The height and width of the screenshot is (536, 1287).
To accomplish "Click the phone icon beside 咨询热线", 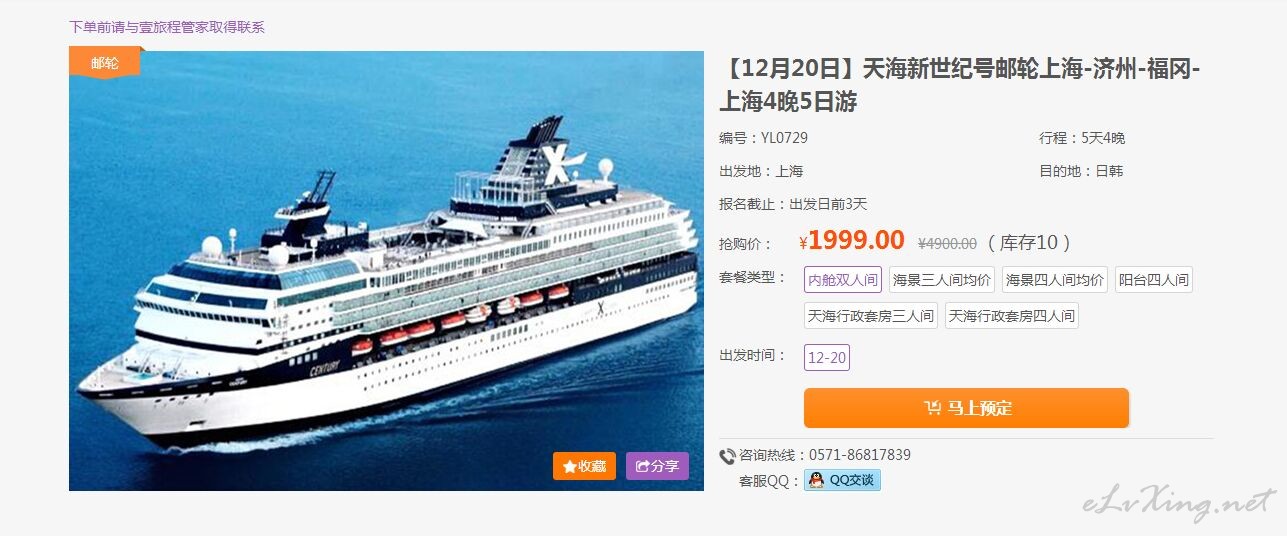I will [727, 456].
